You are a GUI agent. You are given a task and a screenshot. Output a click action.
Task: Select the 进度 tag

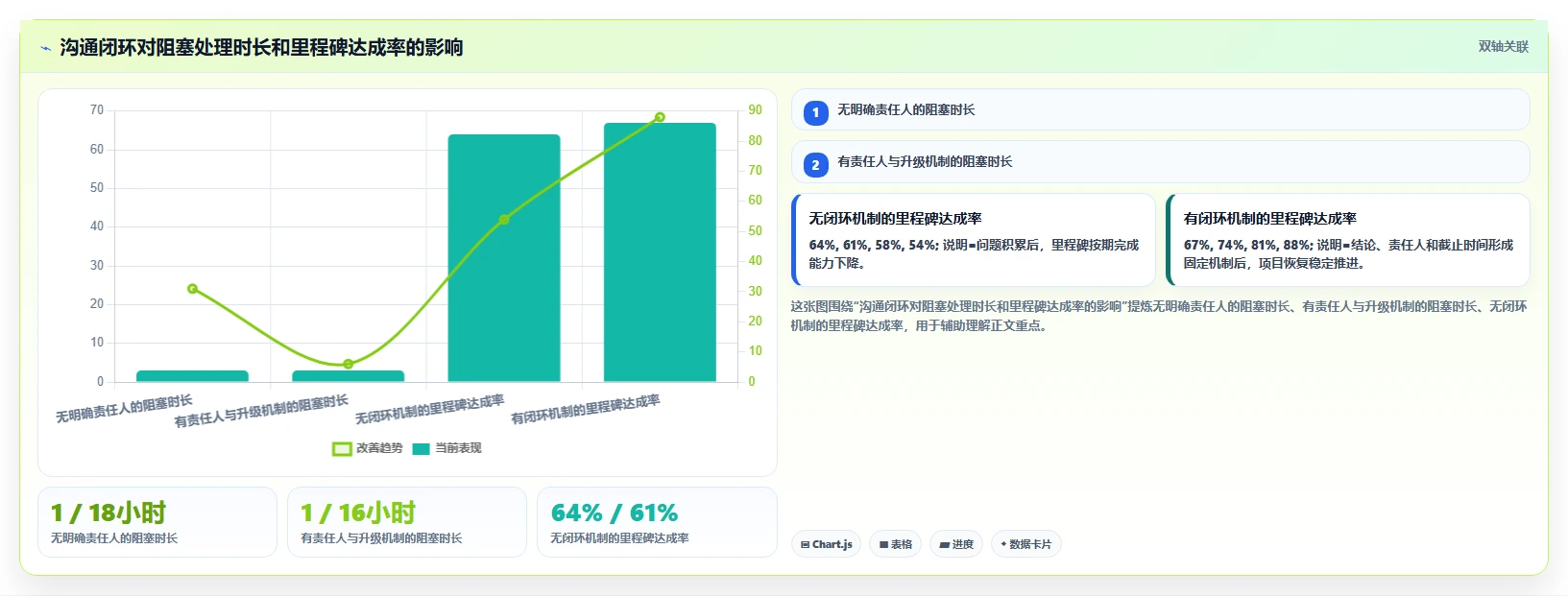click(956, 544)
